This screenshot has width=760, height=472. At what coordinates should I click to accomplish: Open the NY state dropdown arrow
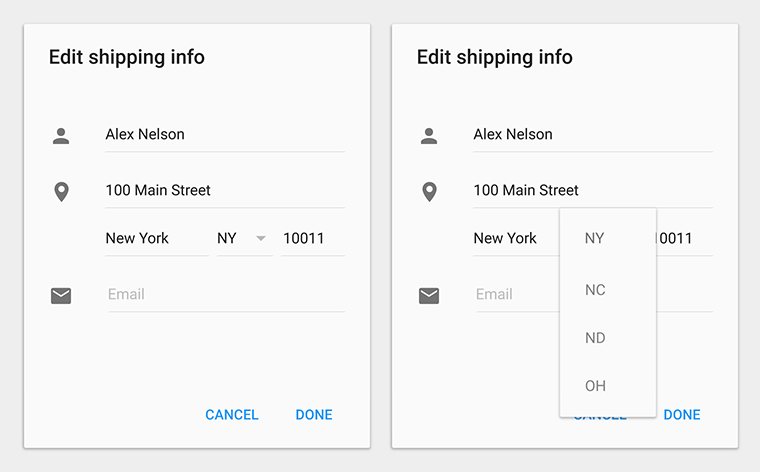[260, 239]
